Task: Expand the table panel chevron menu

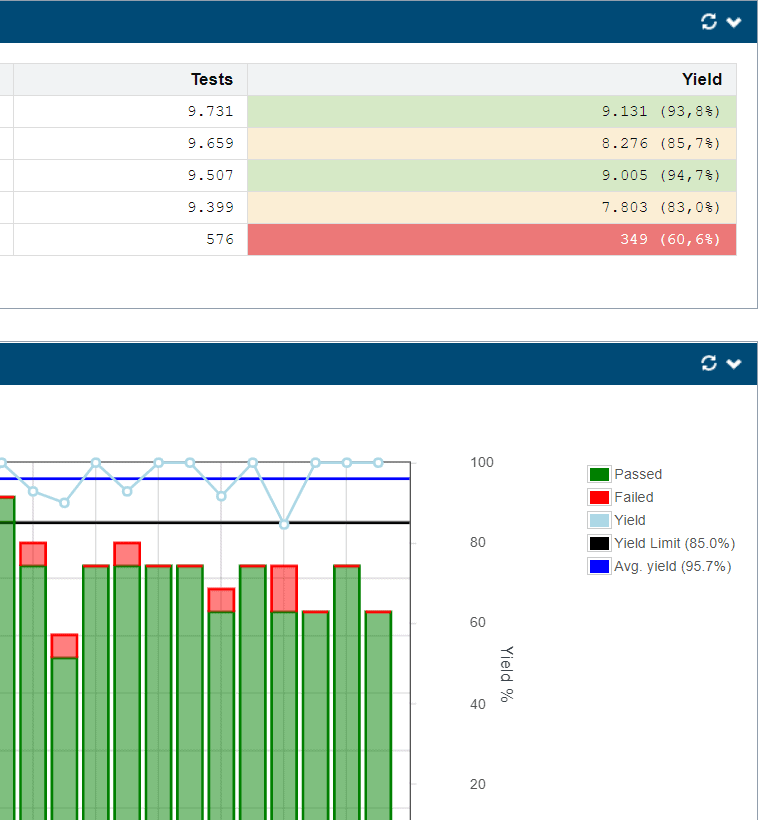Action: click(734, 22)
